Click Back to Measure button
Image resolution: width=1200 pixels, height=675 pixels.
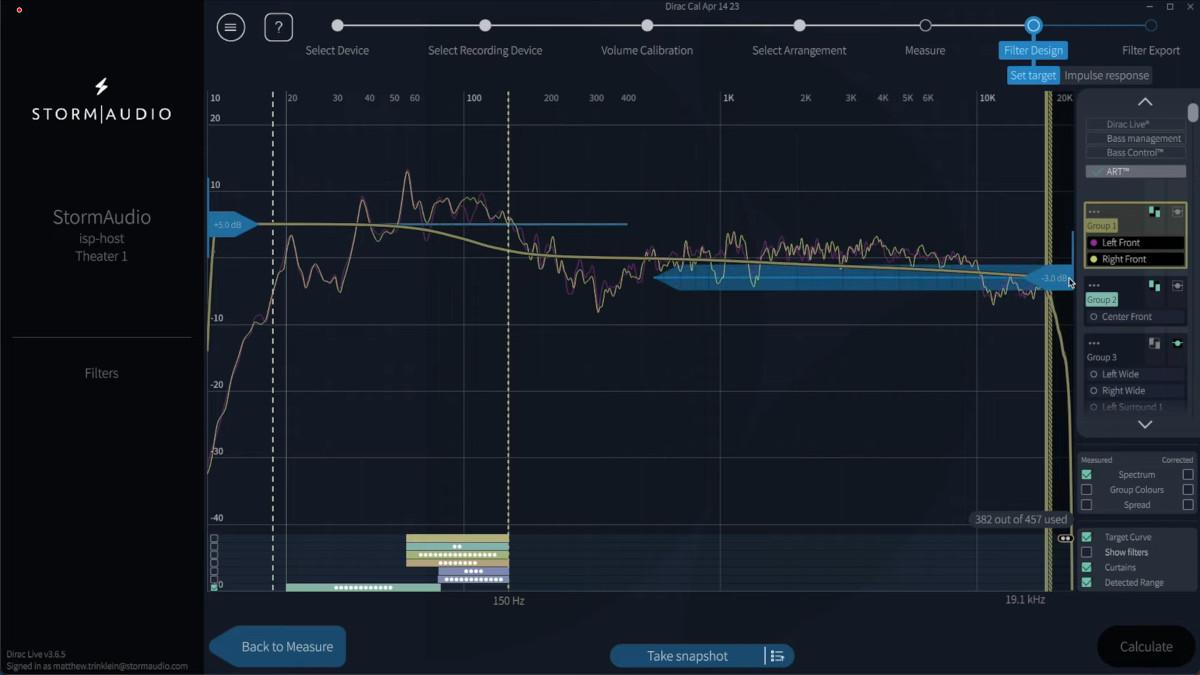[x=279, y=647]
